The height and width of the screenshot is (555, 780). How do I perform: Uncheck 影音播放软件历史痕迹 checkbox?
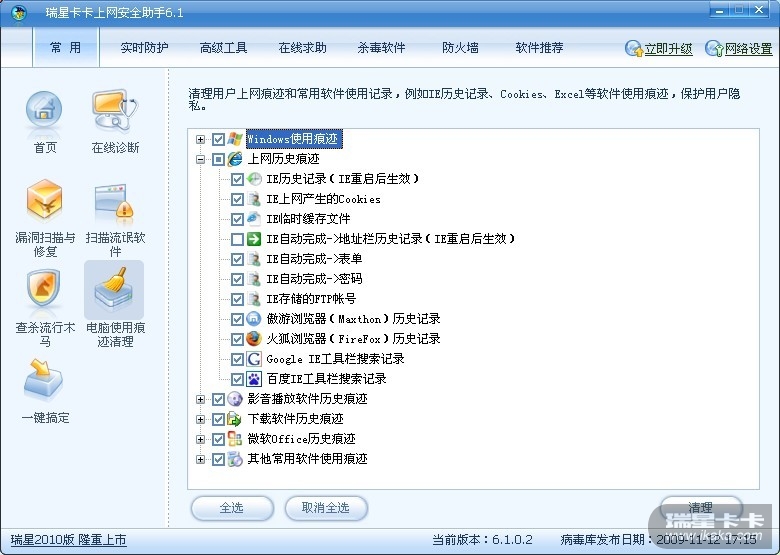[218, 398]
